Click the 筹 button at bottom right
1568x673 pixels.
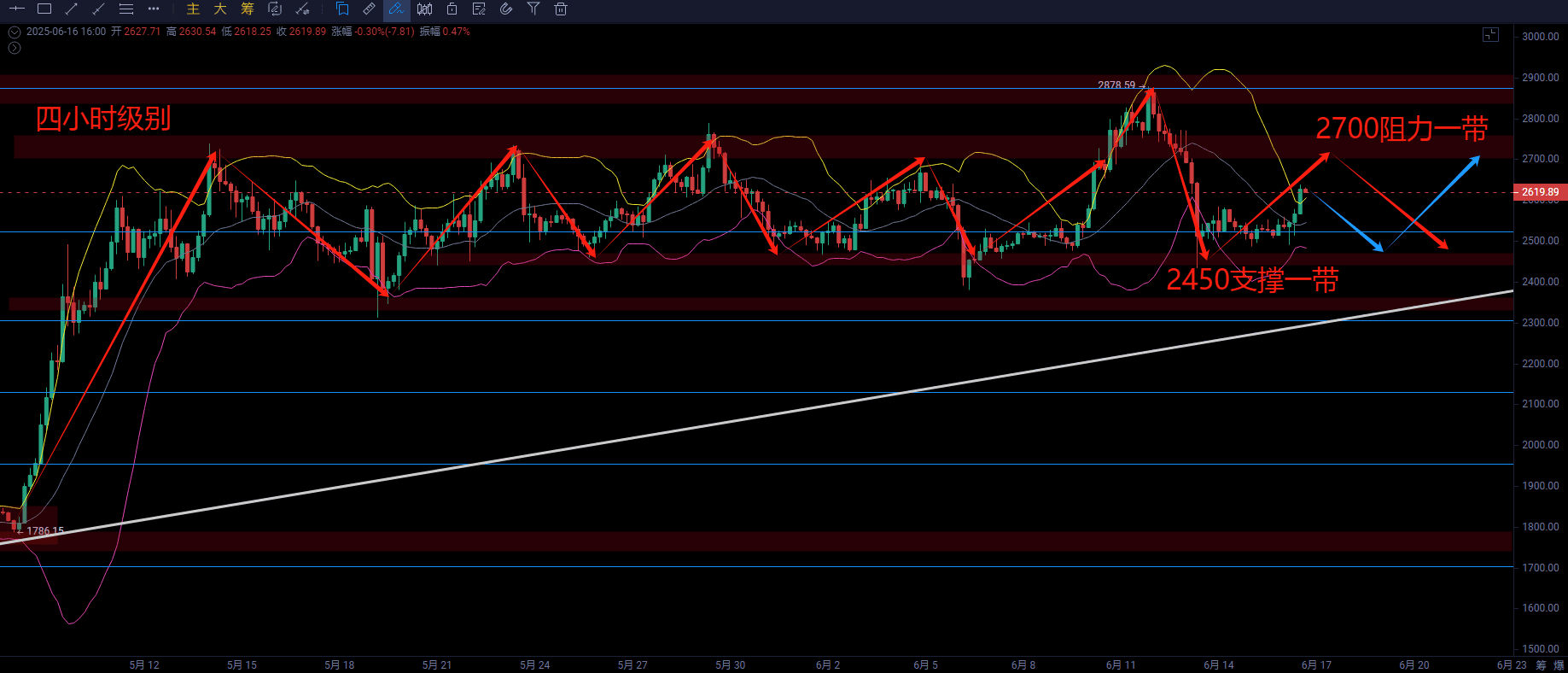pyautogui.click(x=1542, y=664)
